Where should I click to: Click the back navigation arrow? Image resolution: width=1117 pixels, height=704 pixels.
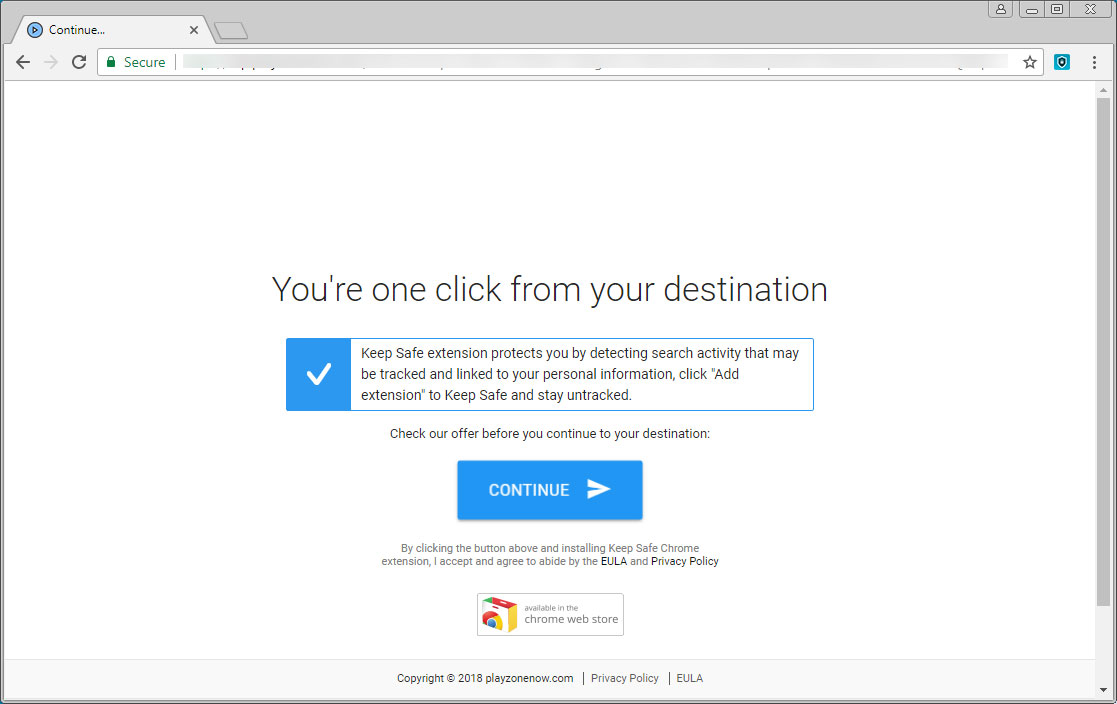click(23, 61)
